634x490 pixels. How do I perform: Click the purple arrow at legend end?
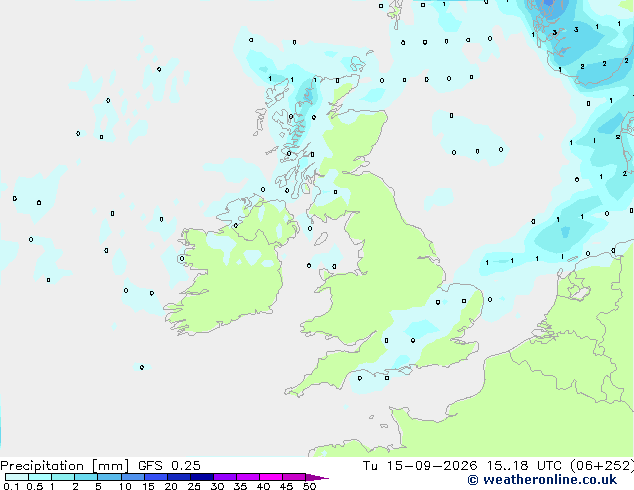[317, 477]
